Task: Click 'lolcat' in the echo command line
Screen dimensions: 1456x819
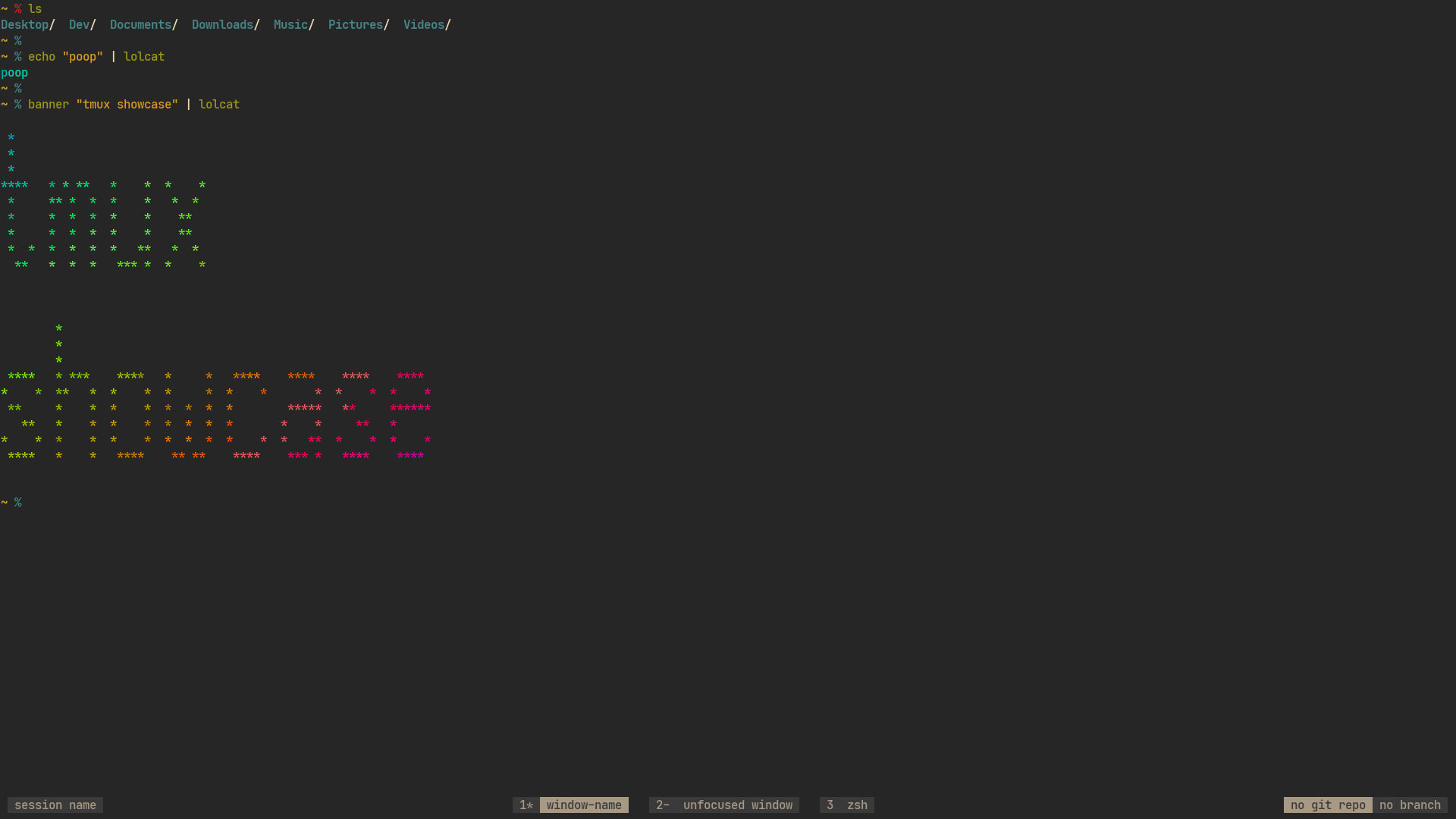Action: click(144, 57)
